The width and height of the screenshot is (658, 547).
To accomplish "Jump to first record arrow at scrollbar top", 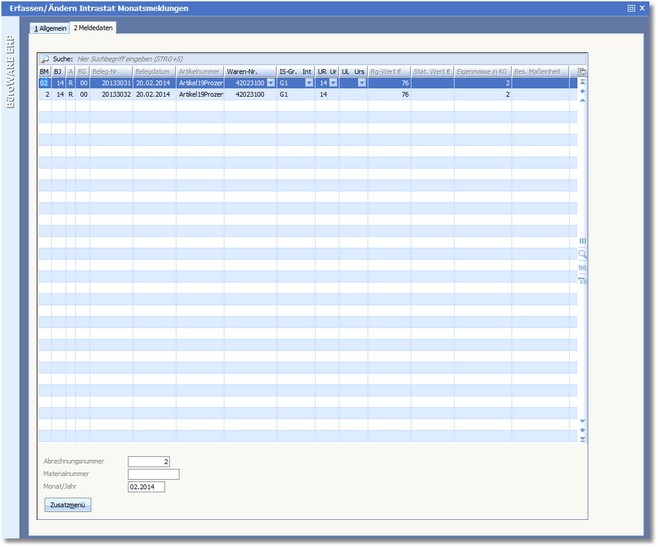I will 582,83.
